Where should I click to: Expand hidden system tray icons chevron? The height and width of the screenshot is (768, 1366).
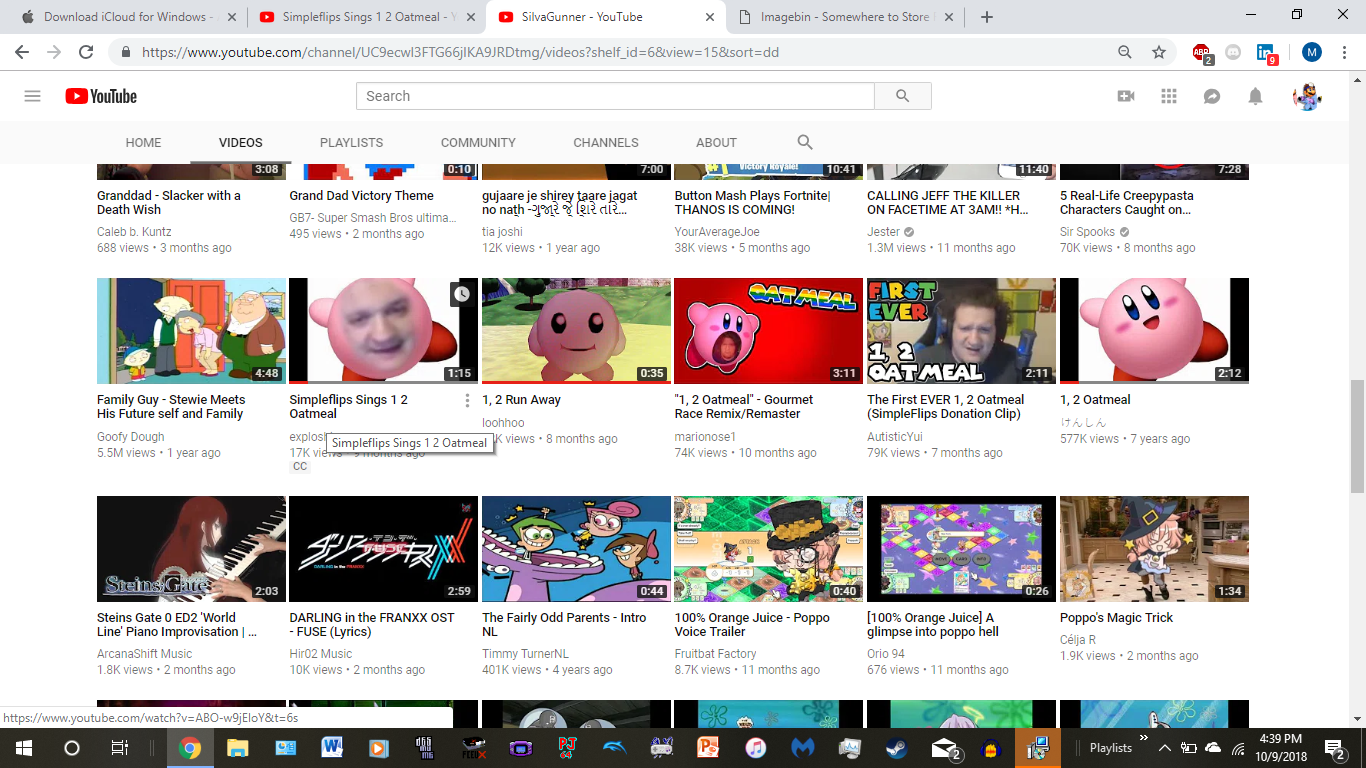click(x=1164, y=748)
